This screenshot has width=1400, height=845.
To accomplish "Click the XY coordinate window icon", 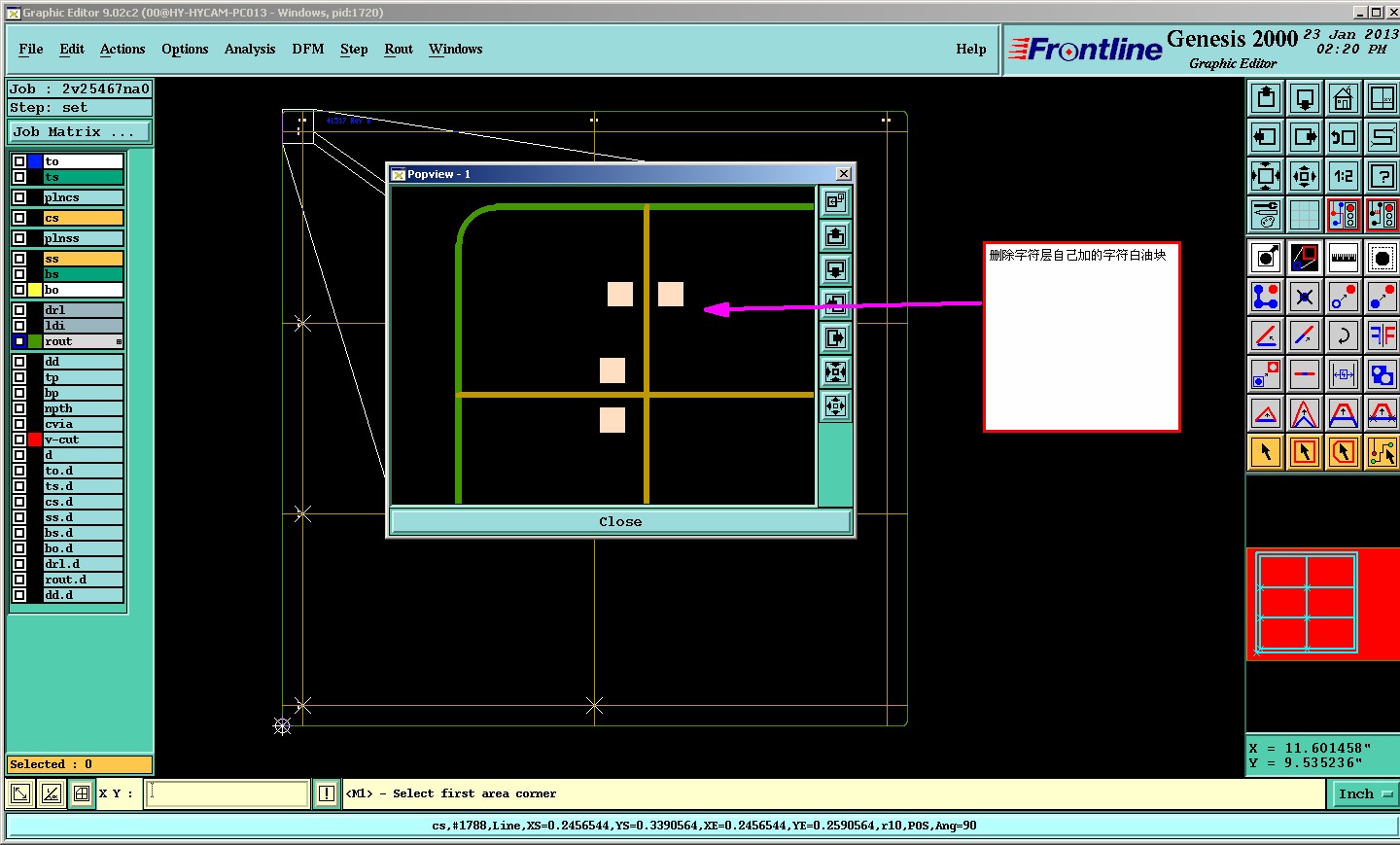I will (1382, 98).
